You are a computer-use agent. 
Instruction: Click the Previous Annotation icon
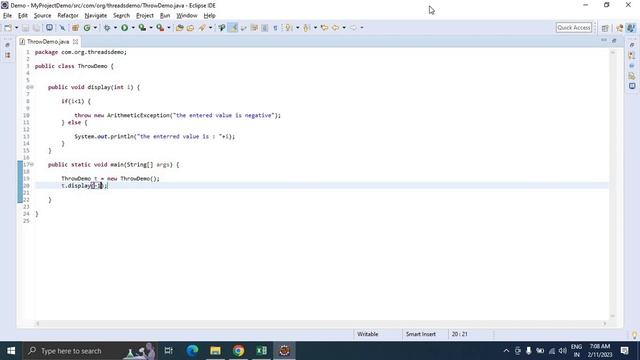coord(306,28)
